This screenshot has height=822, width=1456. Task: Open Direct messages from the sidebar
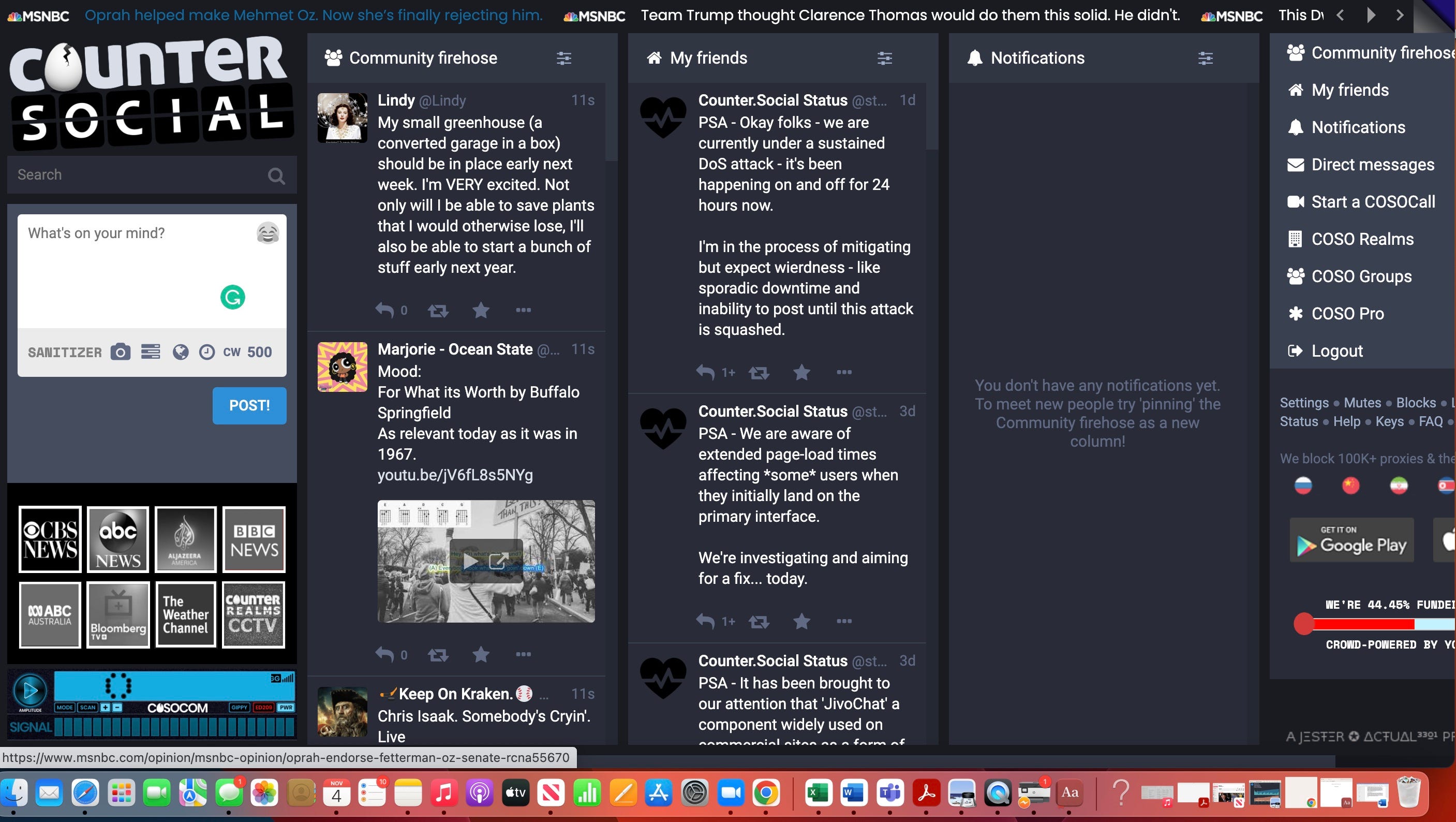[1372, 164]
